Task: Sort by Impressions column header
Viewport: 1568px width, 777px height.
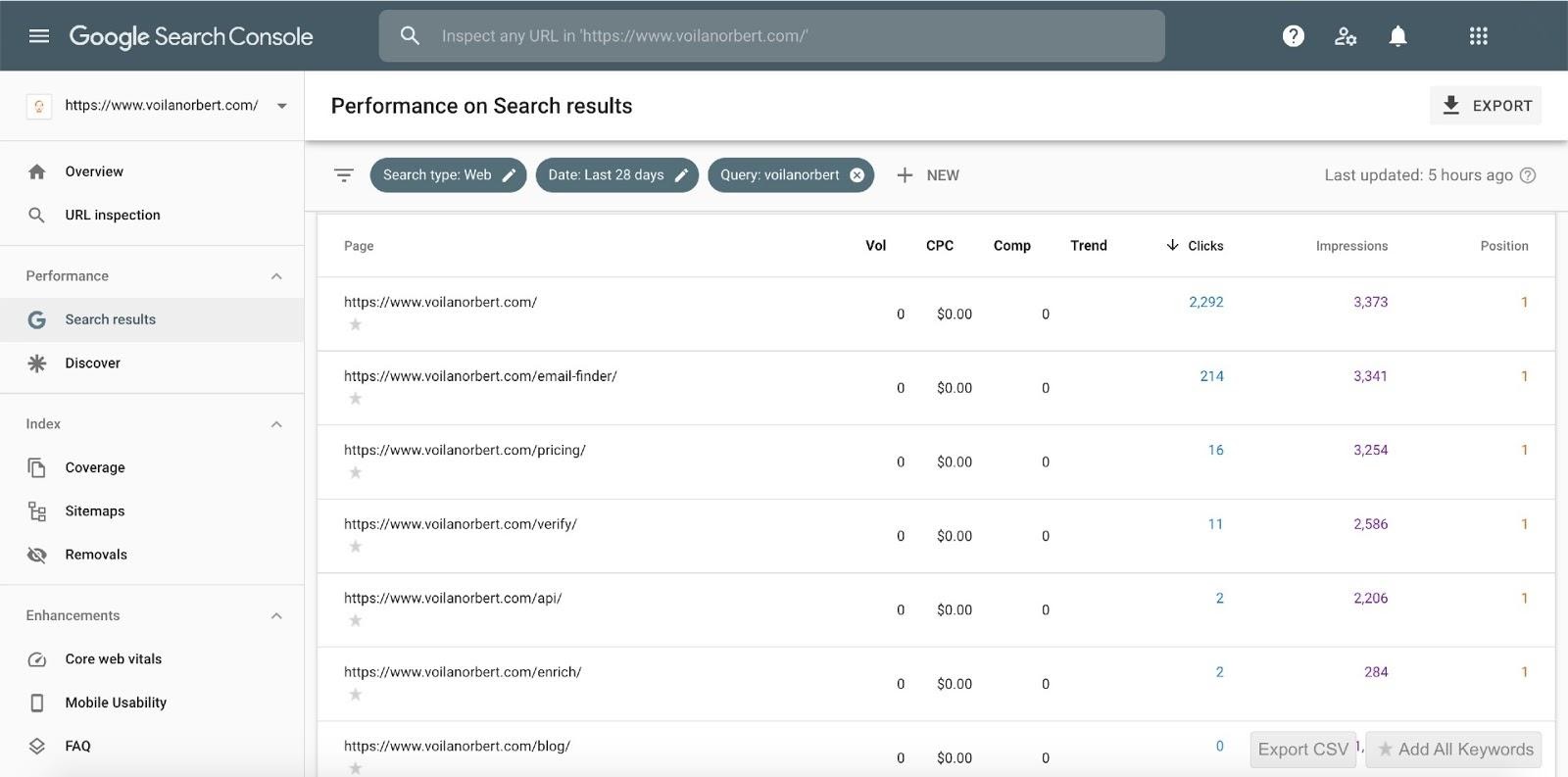Action: pyautogui.click(x=1351, y=246)
